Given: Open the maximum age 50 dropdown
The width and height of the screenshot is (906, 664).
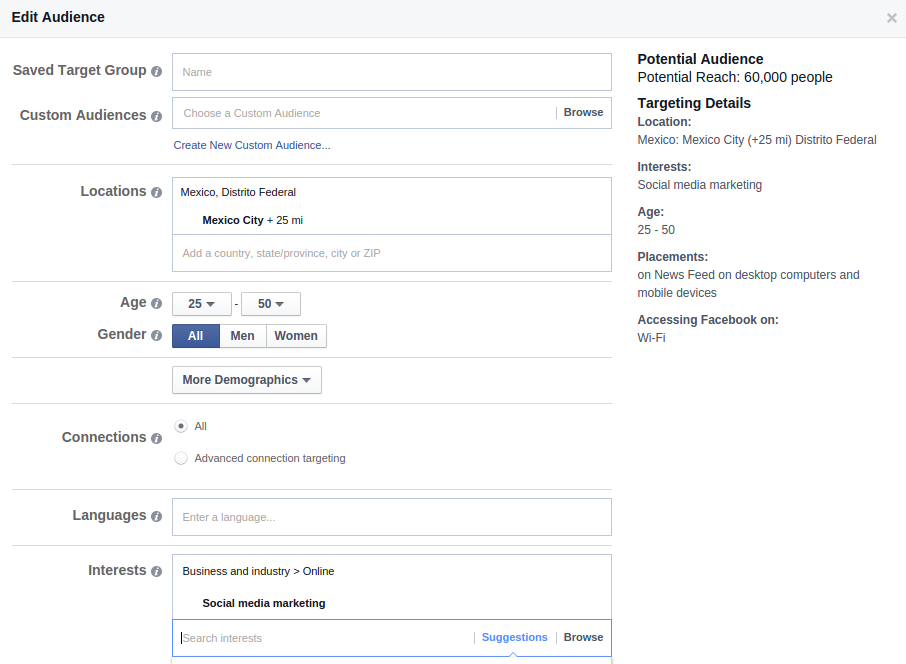Looking at the screenshot, I should pos(271,304).
